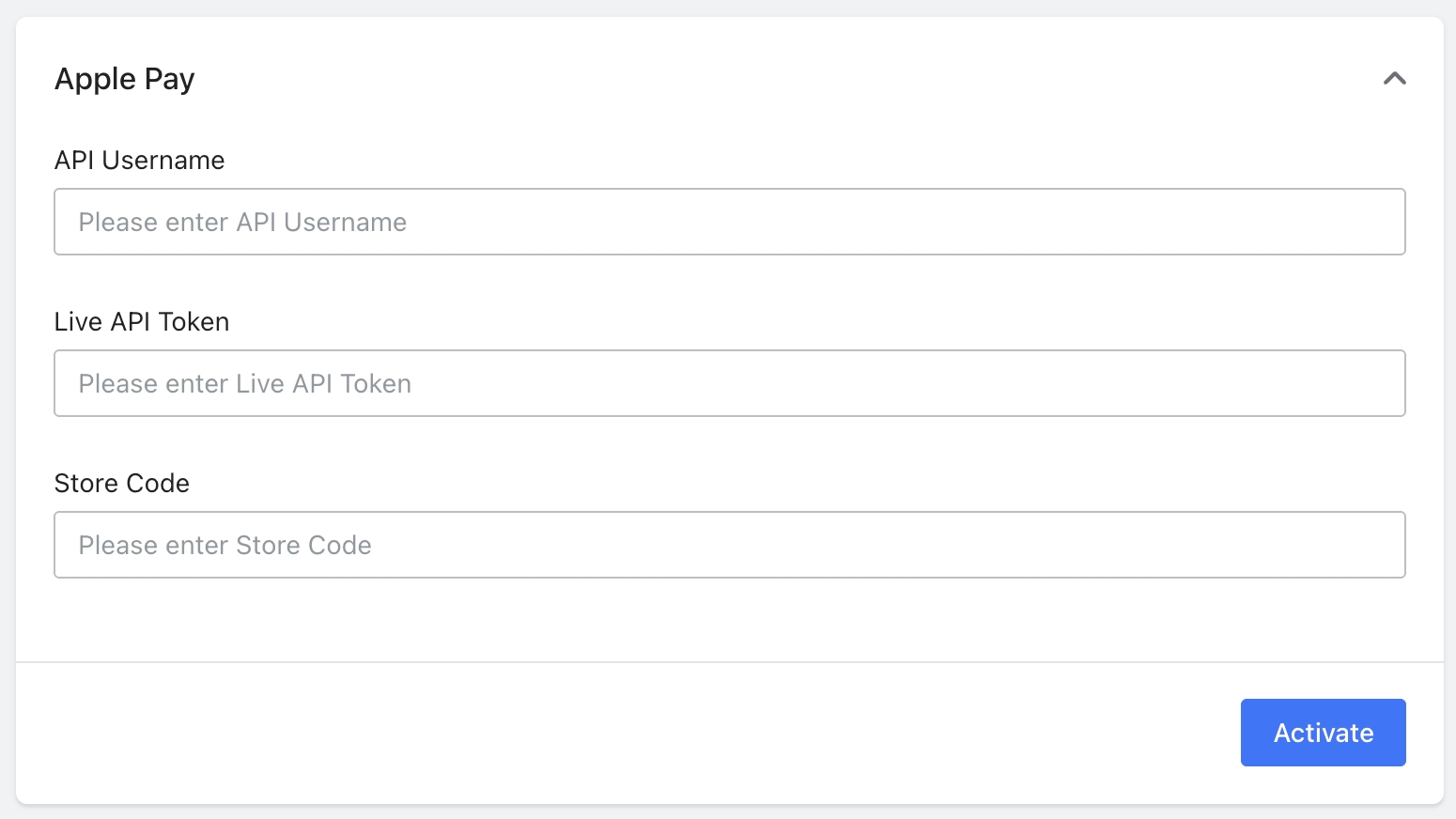
Task: Activate the Apple Pay payment method
Action: pyautogui.click(x=1323, y=733)
